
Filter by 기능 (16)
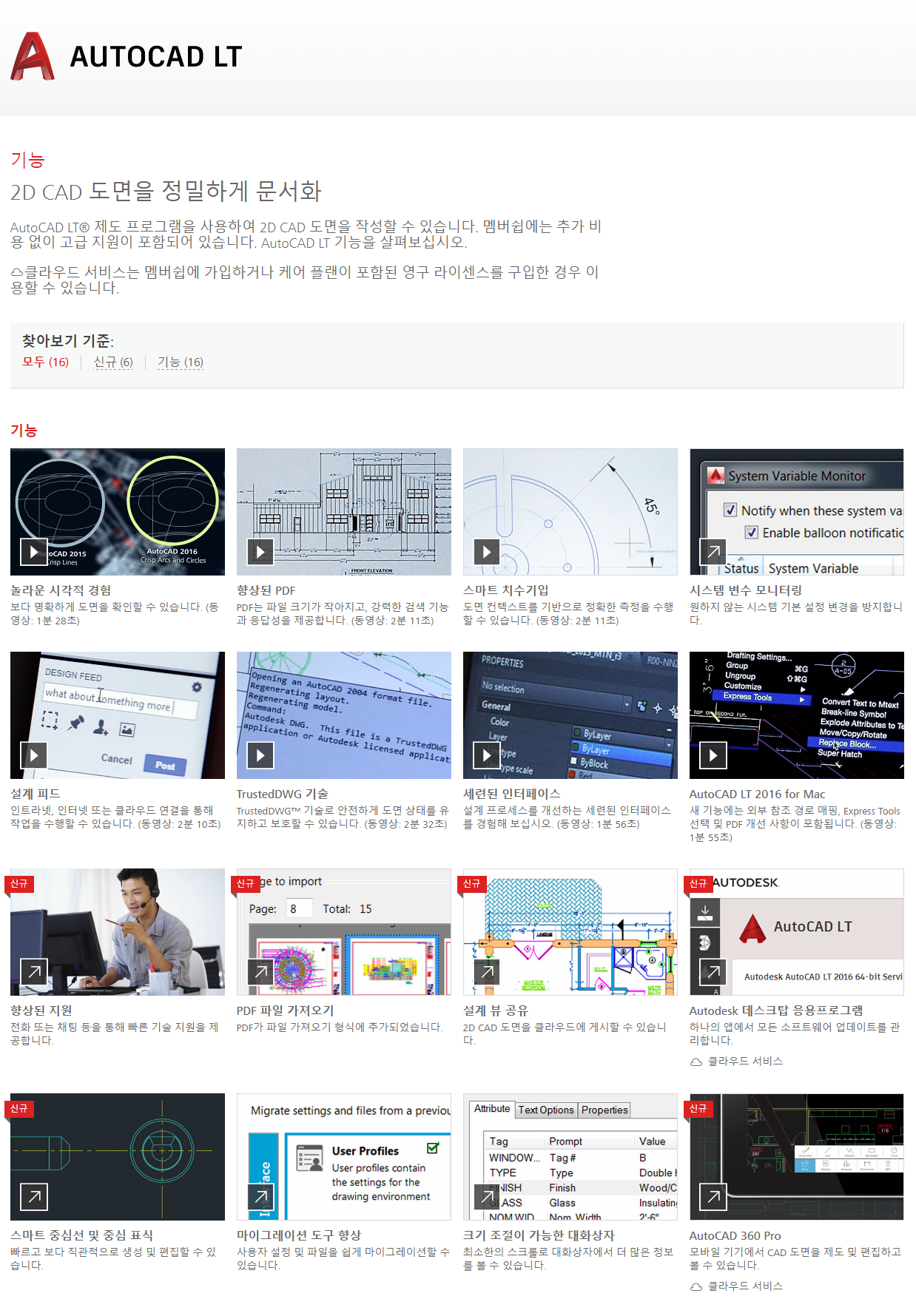coord(181,362)
